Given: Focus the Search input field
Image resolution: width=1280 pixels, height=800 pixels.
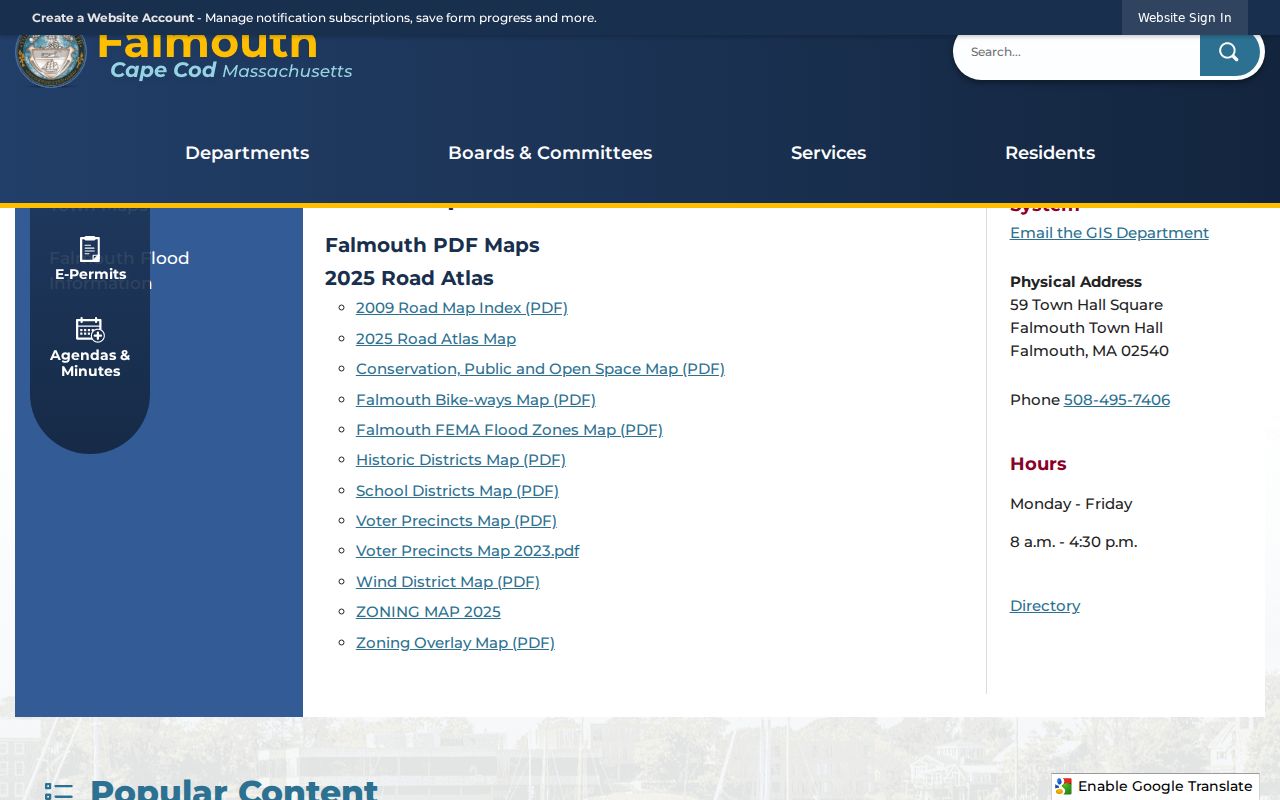Looking at the screenshot, I should 1077,52.
